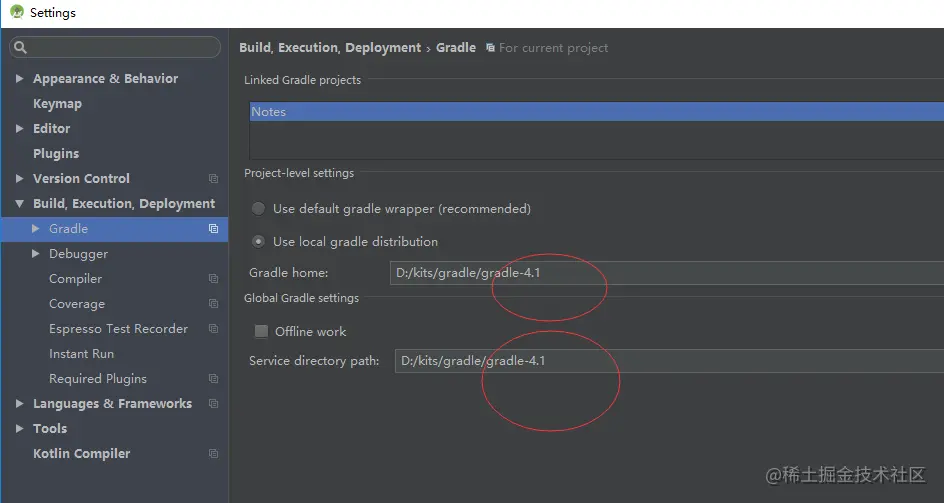The image size is (944, 503).
Task: Collapse the Build, Execution, Deployment section
Action: coord(19,204)
